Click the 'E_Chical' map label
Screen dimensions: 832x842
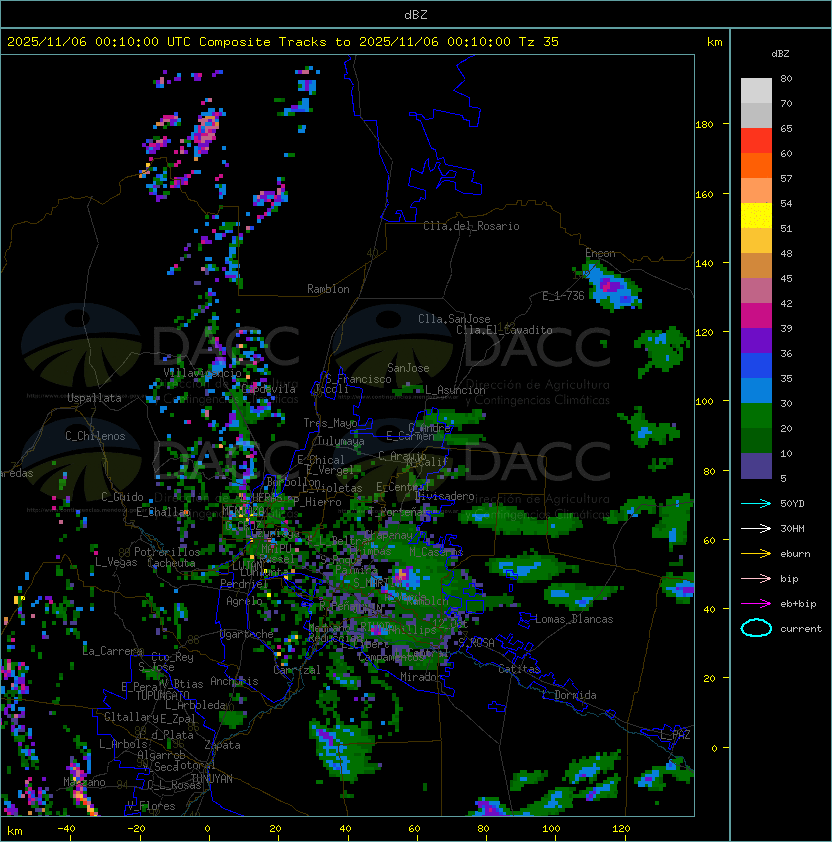[x=321, y=460]
